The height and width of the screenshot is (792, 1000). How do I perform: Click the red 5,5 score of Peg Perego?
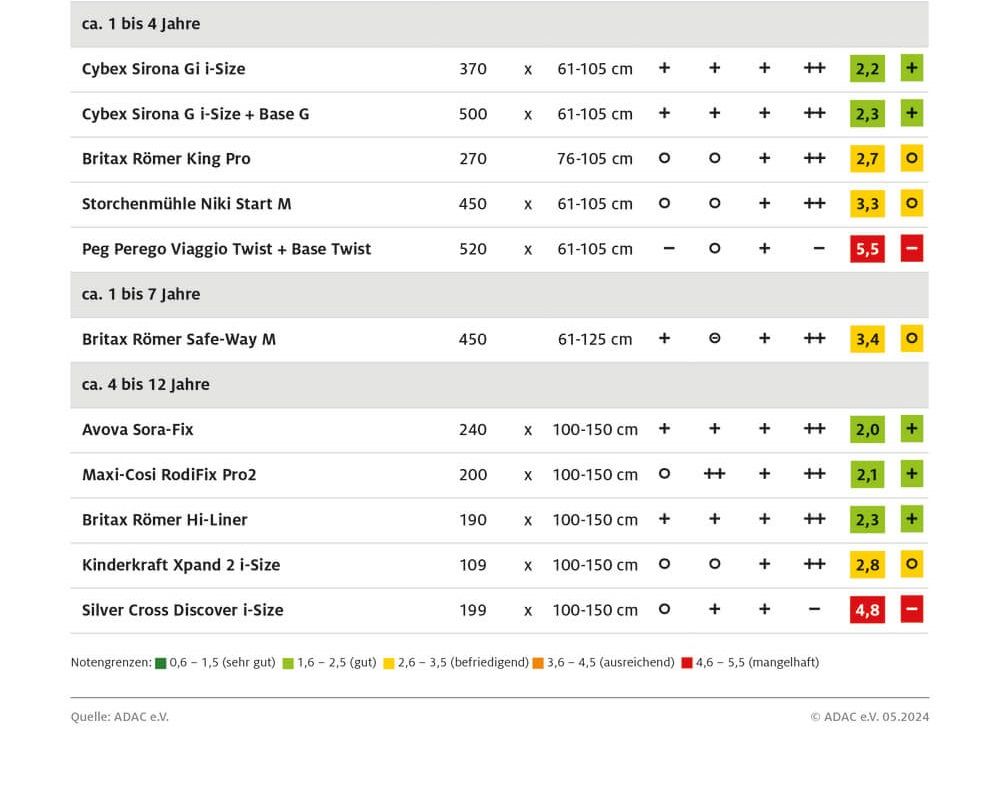tap(867, 249)
